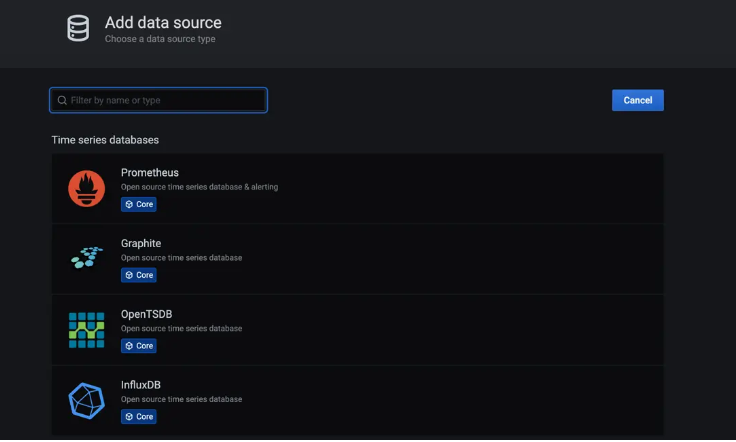Pick the InfluxDB data source title
Screen dimensions: 736x442
(x=142, y=385)
